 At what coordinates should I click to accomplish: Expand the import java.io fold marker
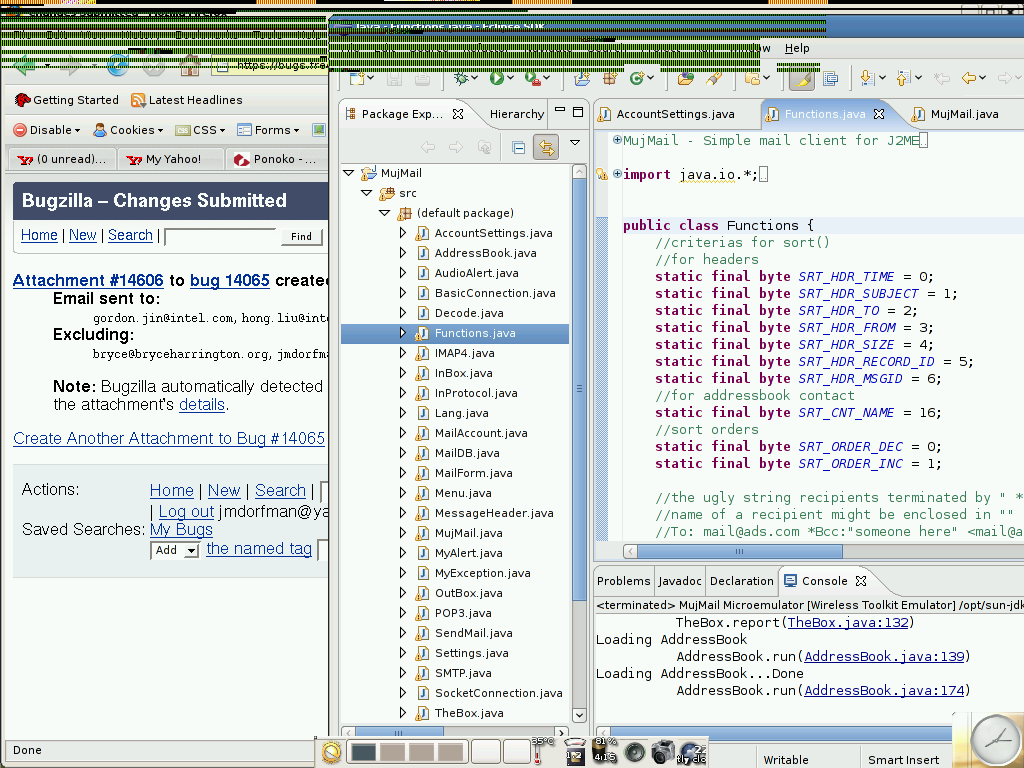pyautogui.click(x=617, y=174)
